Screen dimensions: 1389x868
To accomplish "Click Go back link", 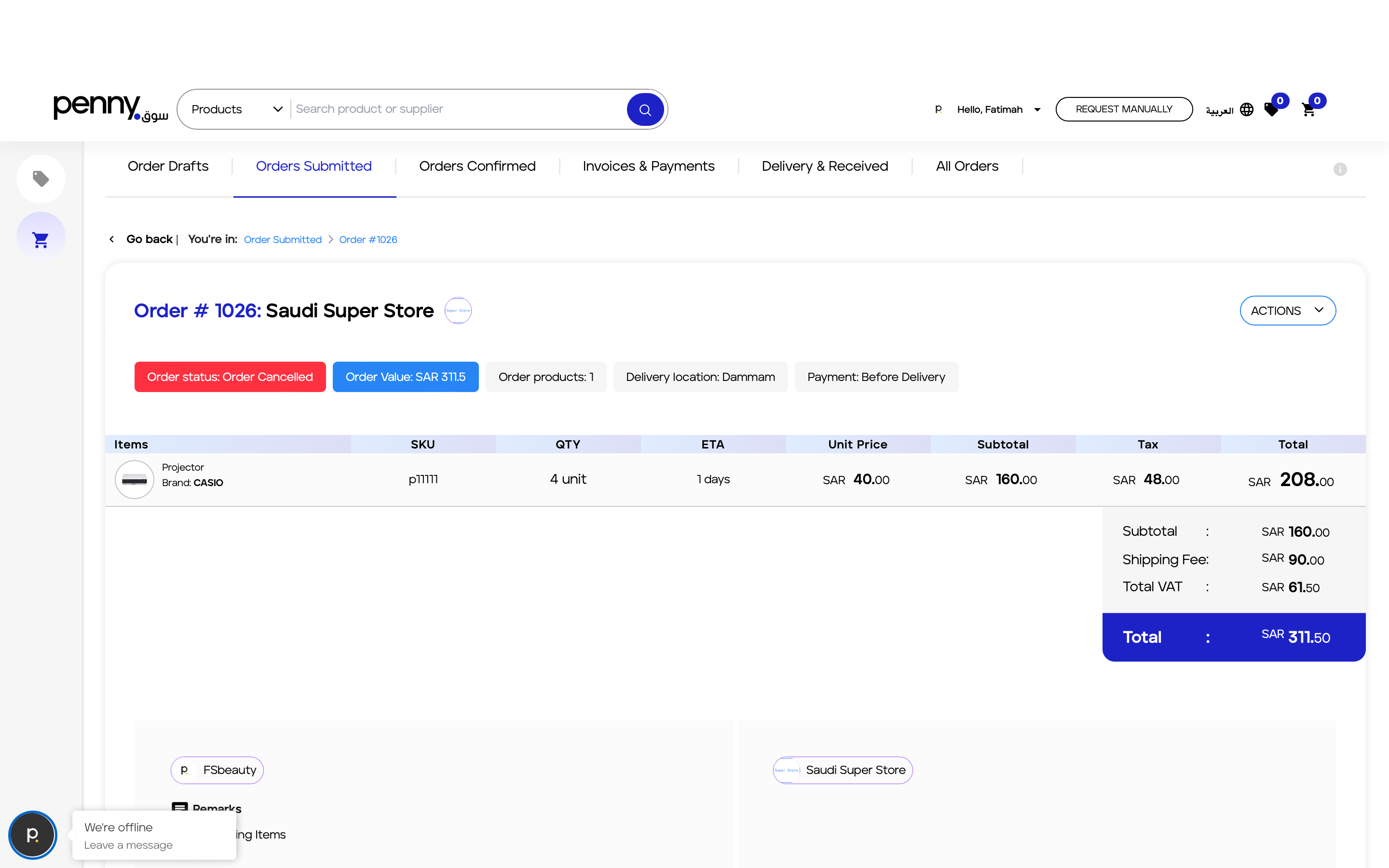I will point(149,239).
